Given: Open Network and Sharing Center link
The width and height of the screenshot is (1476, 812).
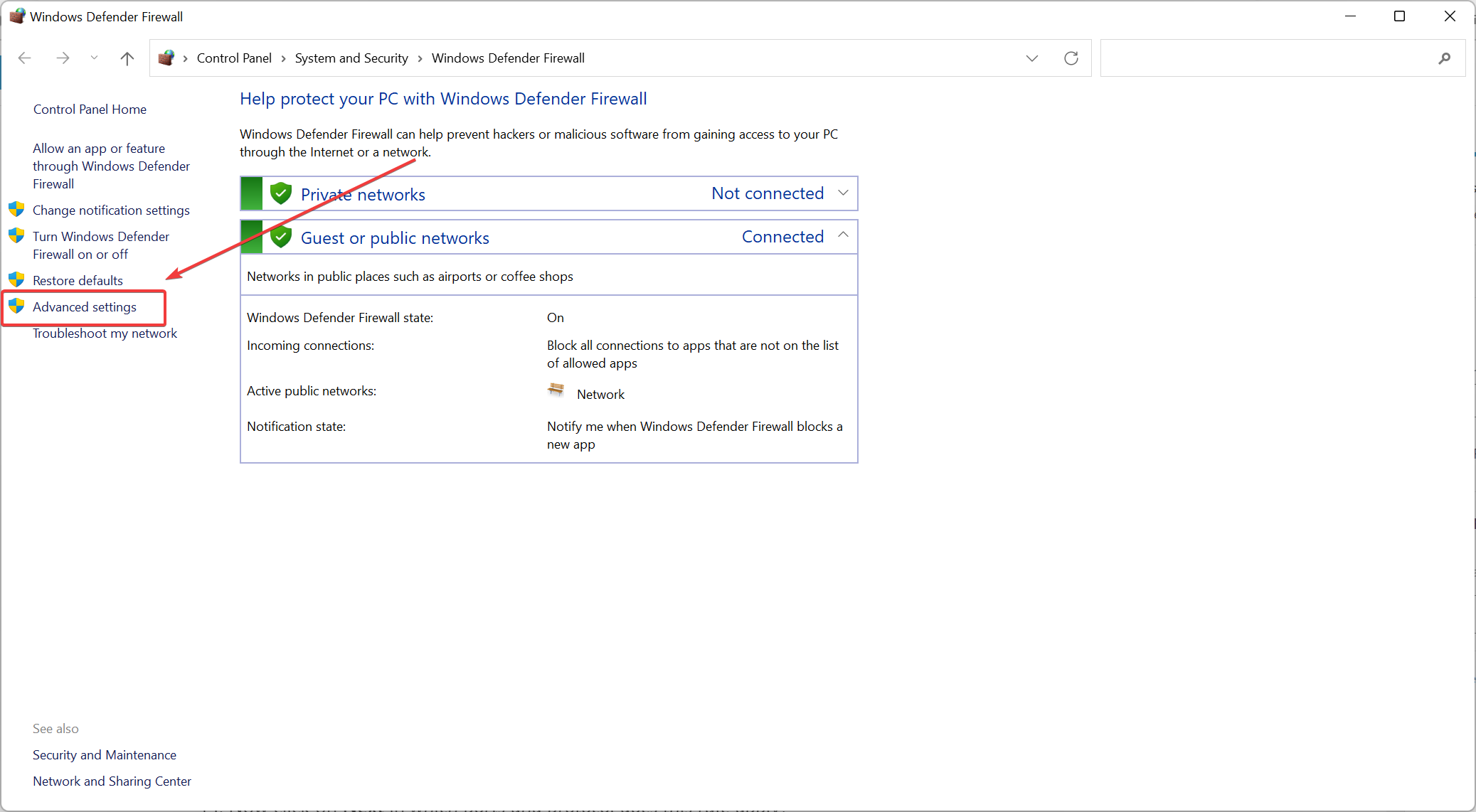Looking at the screenshot, I should [x=112, y=781].
